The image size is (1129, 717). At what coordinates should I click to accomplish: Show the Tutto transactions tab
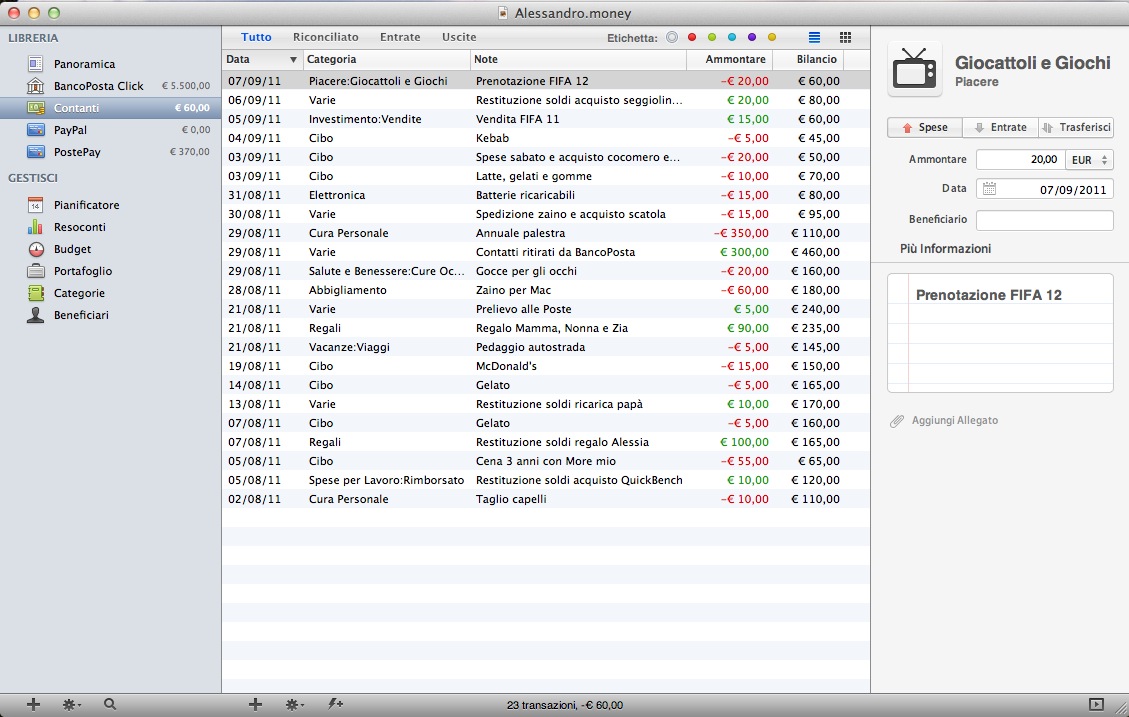click(256, 37)
